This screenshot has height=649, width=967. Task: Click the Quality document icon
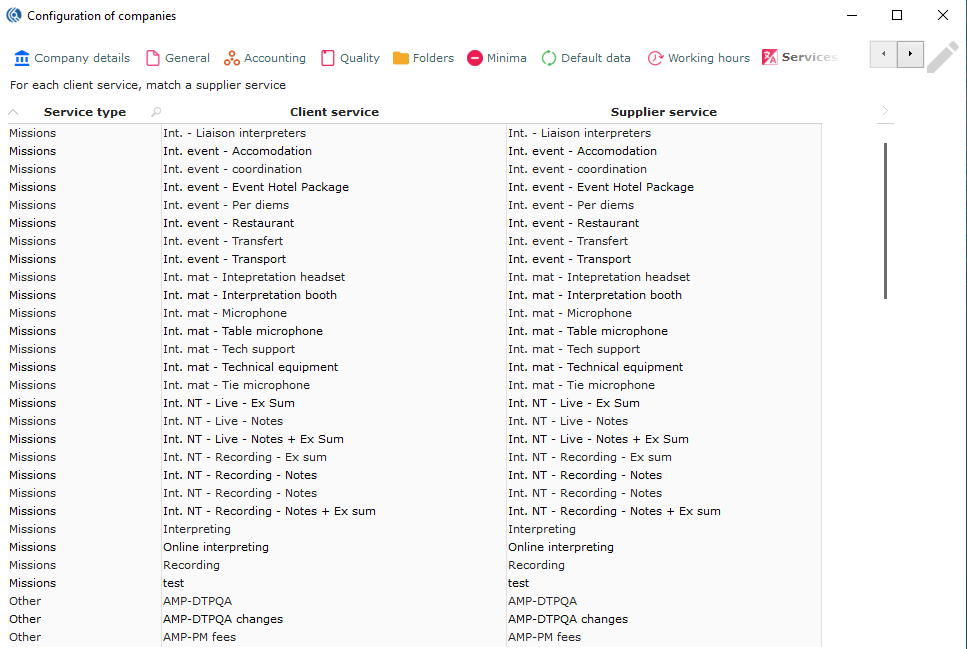[328, 58]
